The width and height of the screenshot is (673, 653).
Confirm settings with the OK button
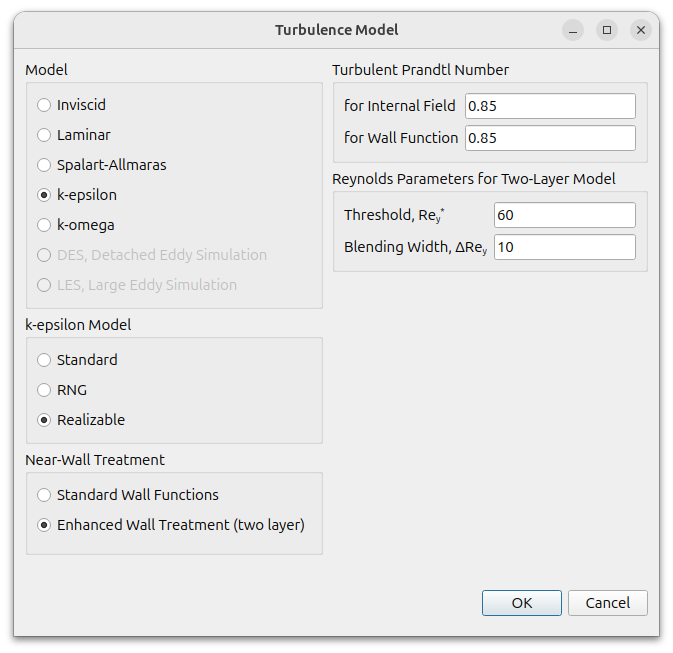pyautogui.click(x=521, y=603)
